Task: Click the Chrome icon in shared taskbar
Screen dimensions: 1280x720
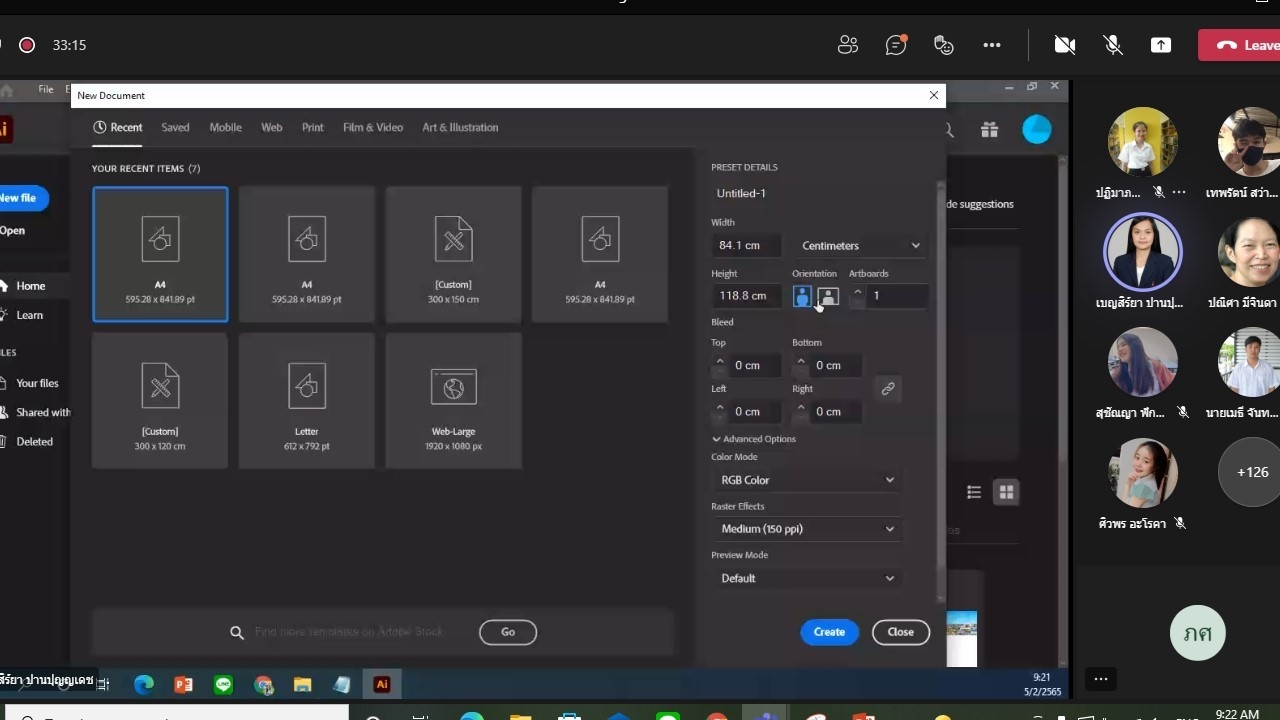Action: tap(263, 685)
